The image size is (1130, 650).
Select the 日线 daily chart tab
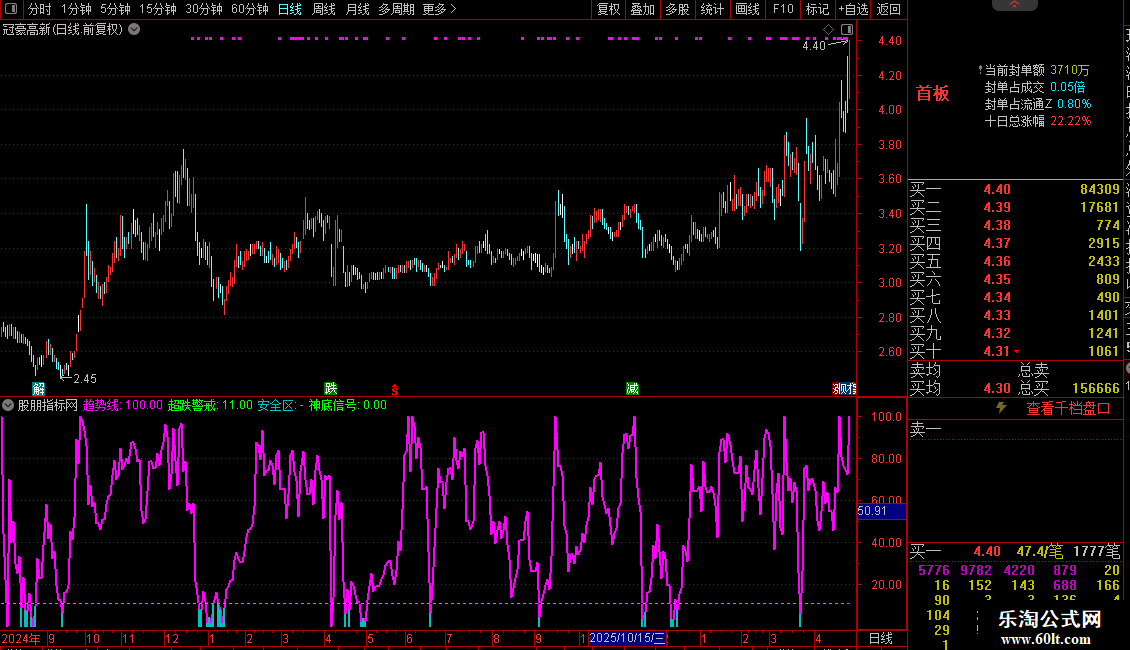(290, 9)
